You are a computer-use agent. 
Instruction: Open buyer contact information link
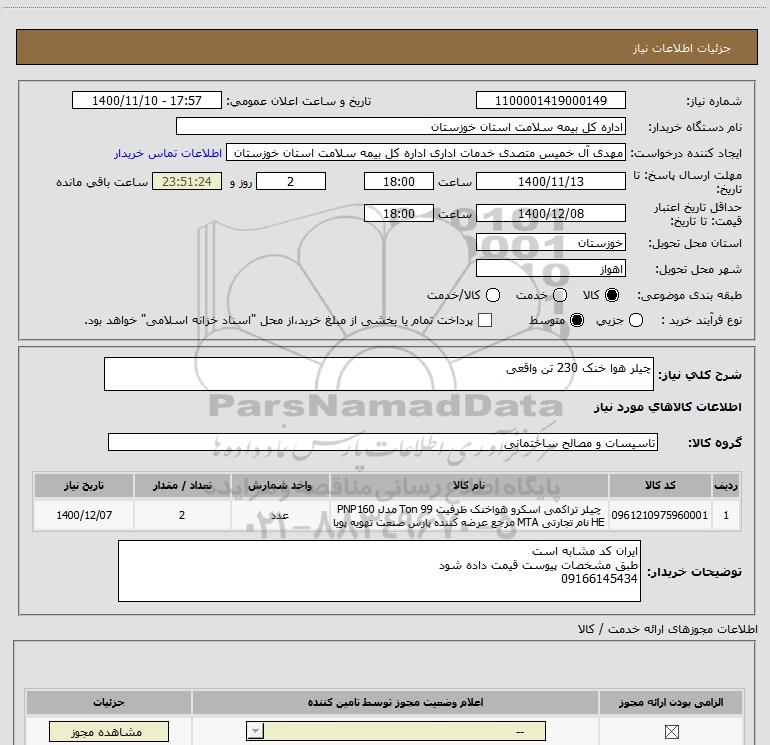point(168,153)
